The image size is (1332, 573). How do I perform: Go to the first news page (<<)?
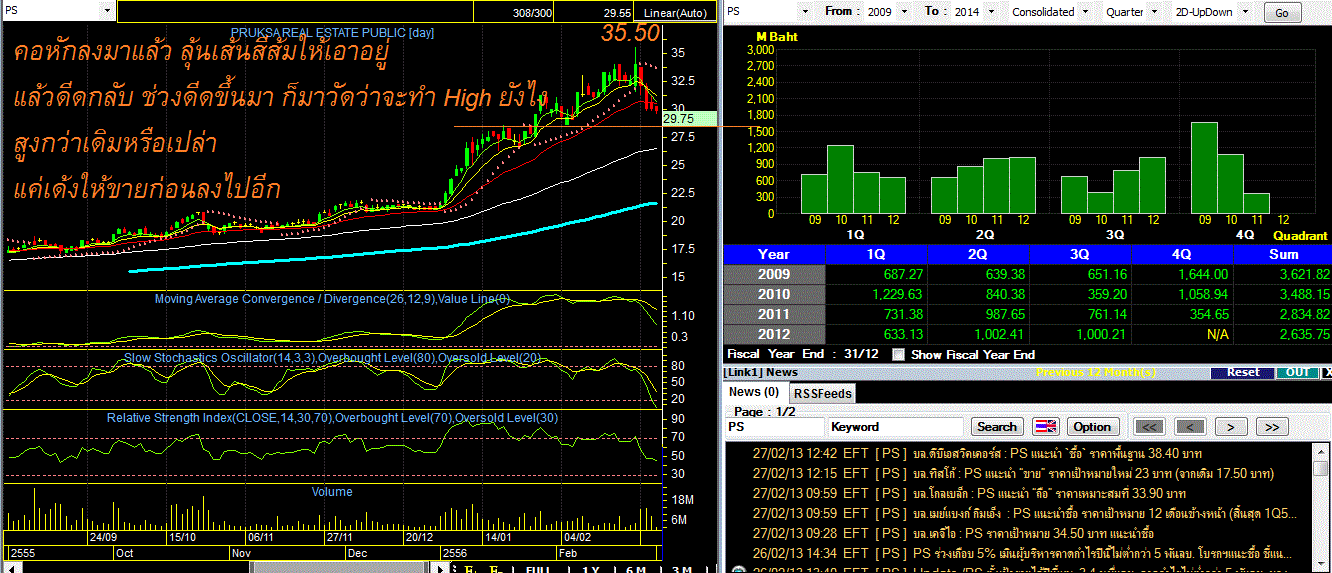click(x=1149, y=426)
